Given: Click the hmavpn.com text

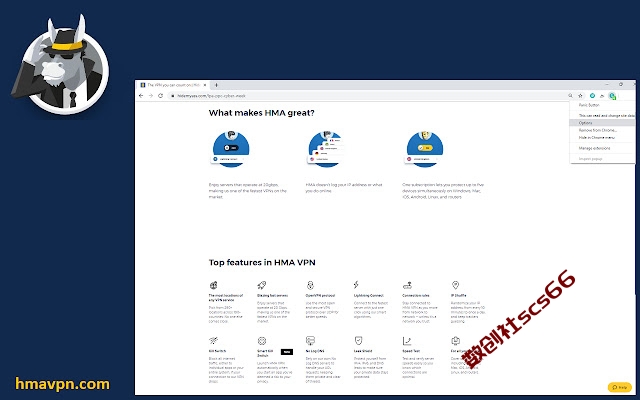Looking at the screenshot, I should (x=62, y=384).
